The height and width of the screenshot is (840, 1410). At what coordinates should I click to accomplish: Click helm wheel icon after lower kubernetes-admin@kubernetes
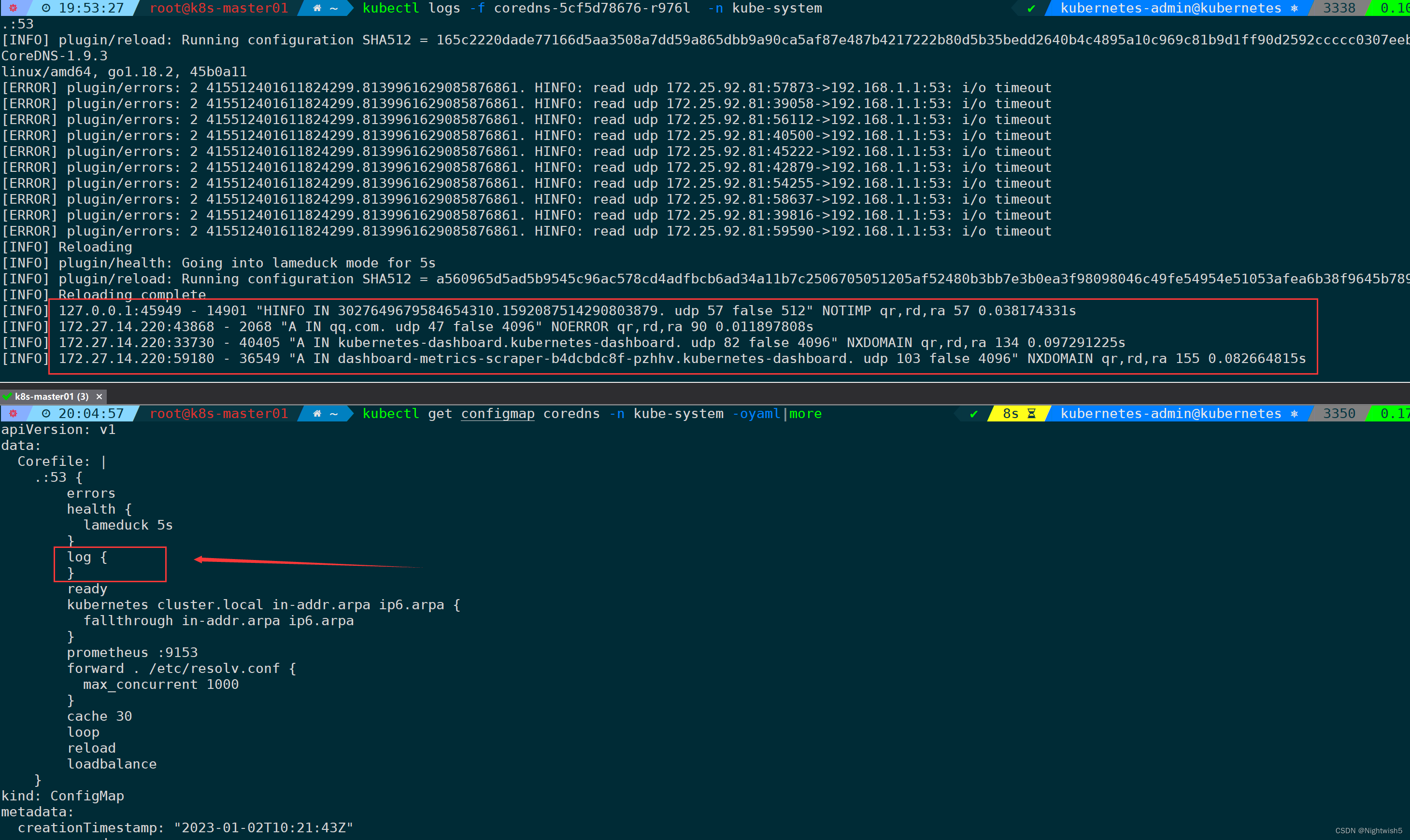point(1294,414)
